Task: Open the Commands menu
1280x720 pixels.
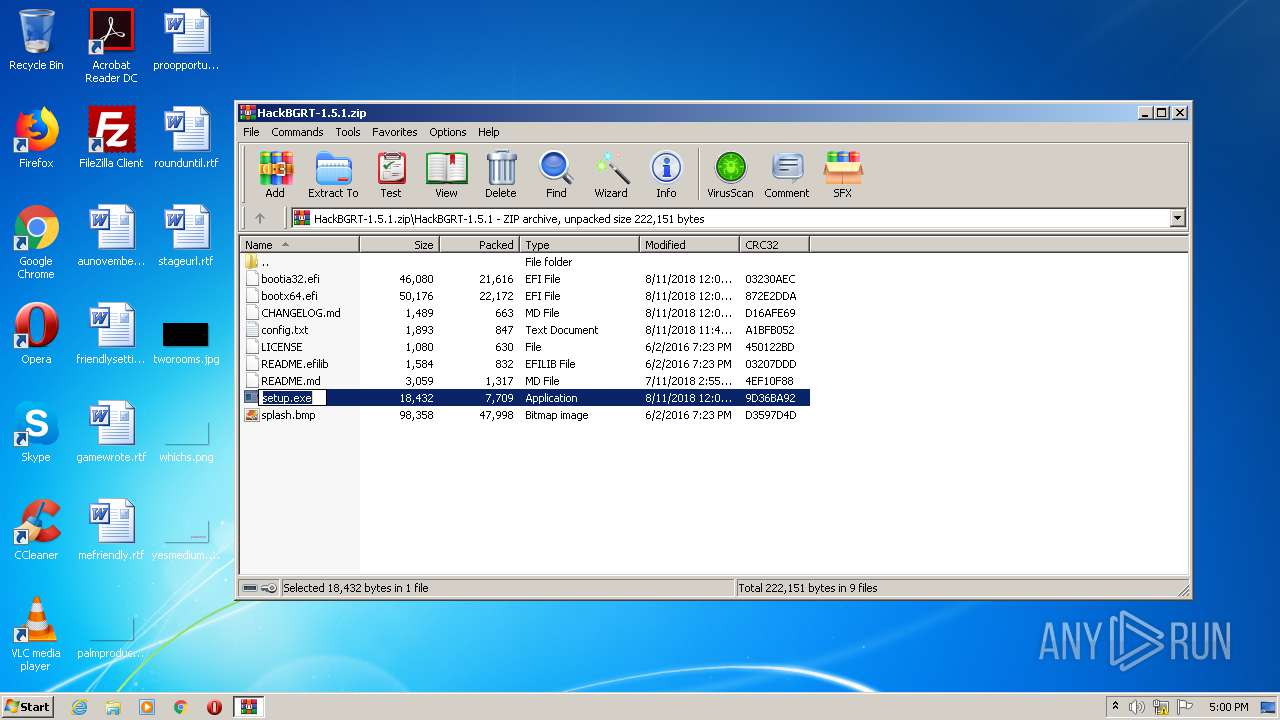Action: [x=297, y=132]
